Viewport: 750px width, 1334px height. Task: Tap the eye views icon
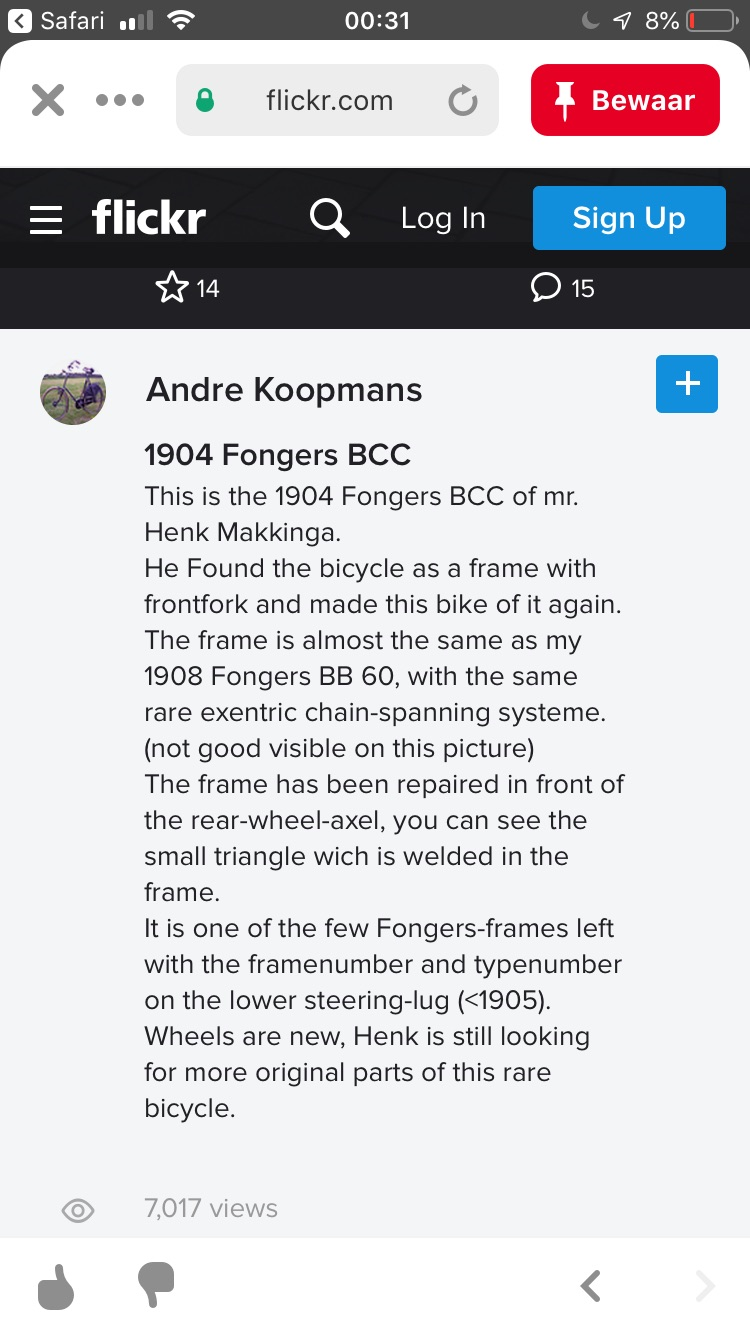78,1211
